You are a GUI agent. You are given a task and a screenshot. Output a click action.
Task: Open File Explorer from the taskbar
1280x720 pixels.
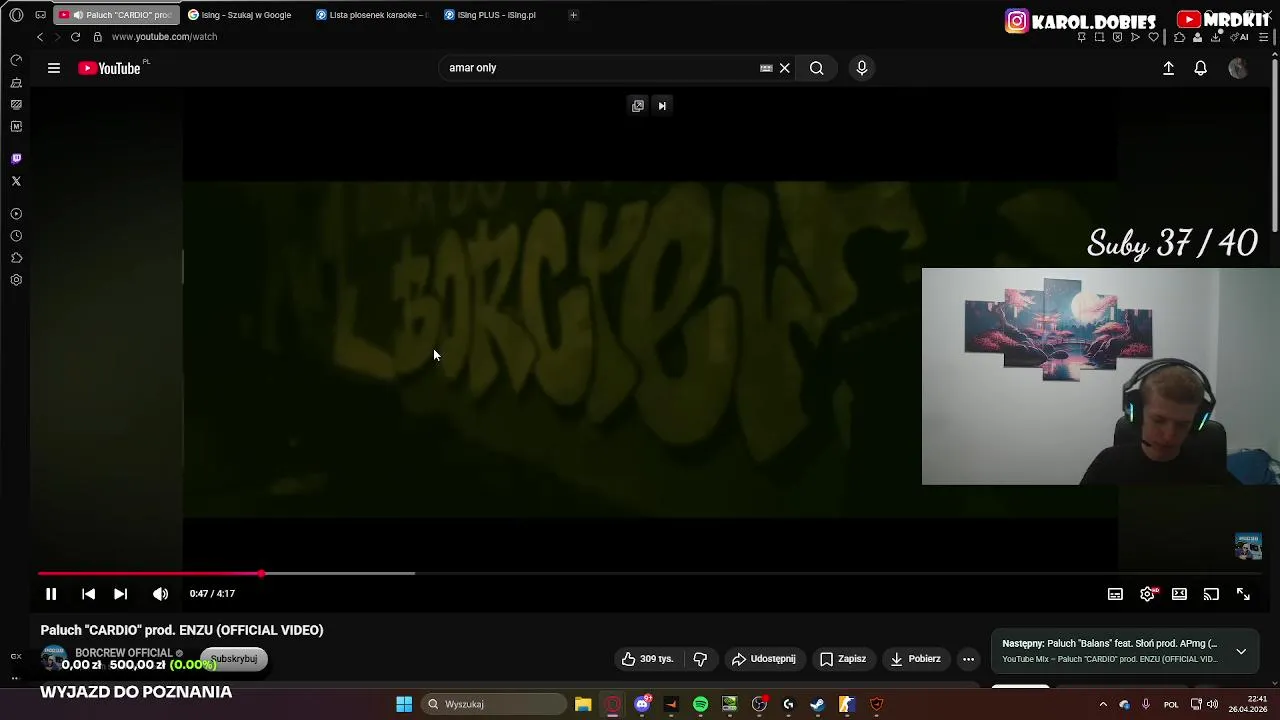pos(583,704)
